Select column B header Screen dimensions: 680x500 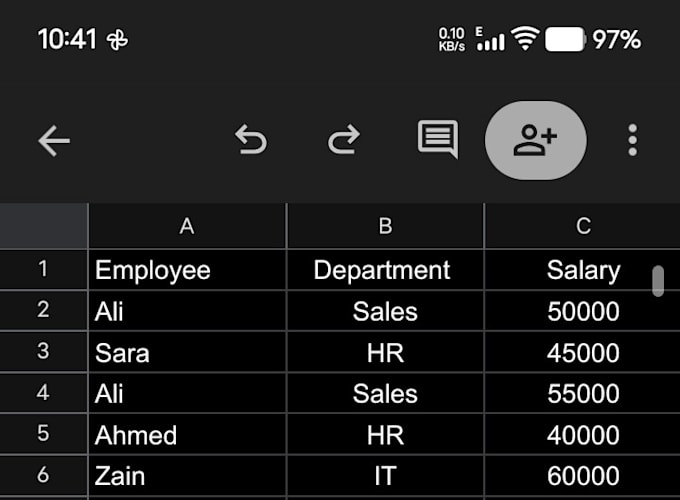385,226
